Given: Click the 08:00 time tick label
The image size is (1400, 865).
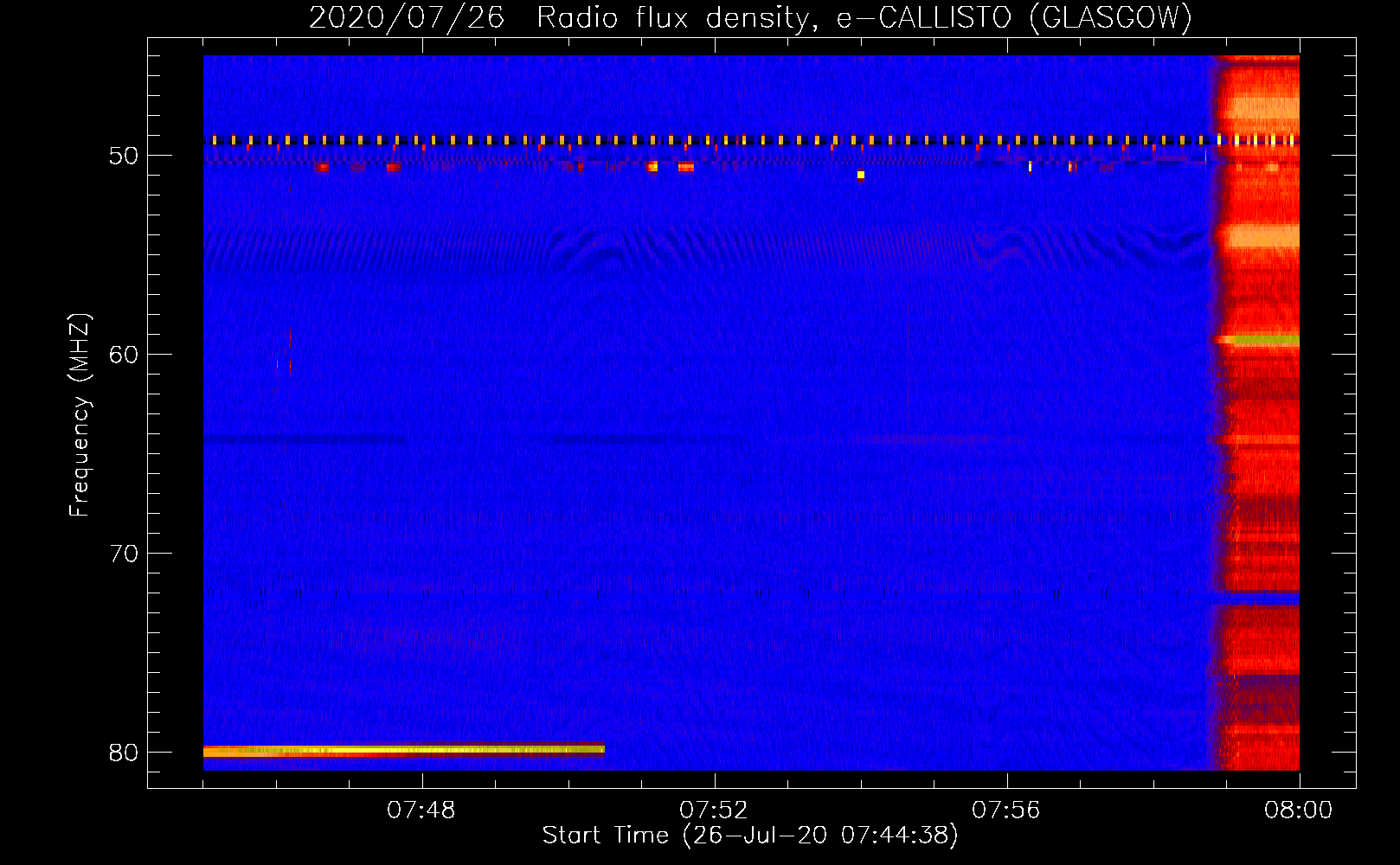Looking at the screenshot, I should click(1298, 811).
